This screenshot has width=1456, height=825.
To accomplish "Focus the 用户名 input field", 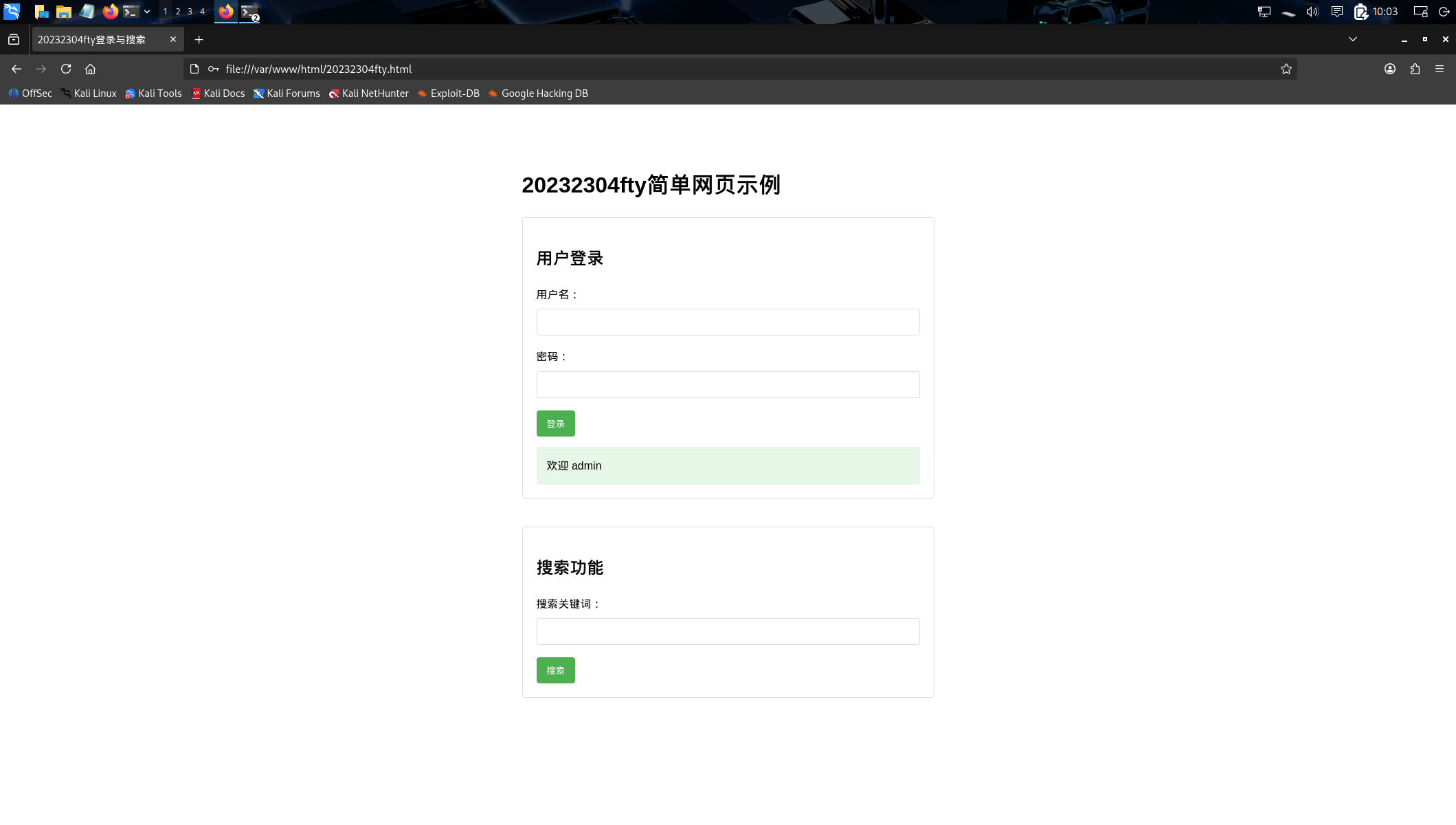I will 728,322.
